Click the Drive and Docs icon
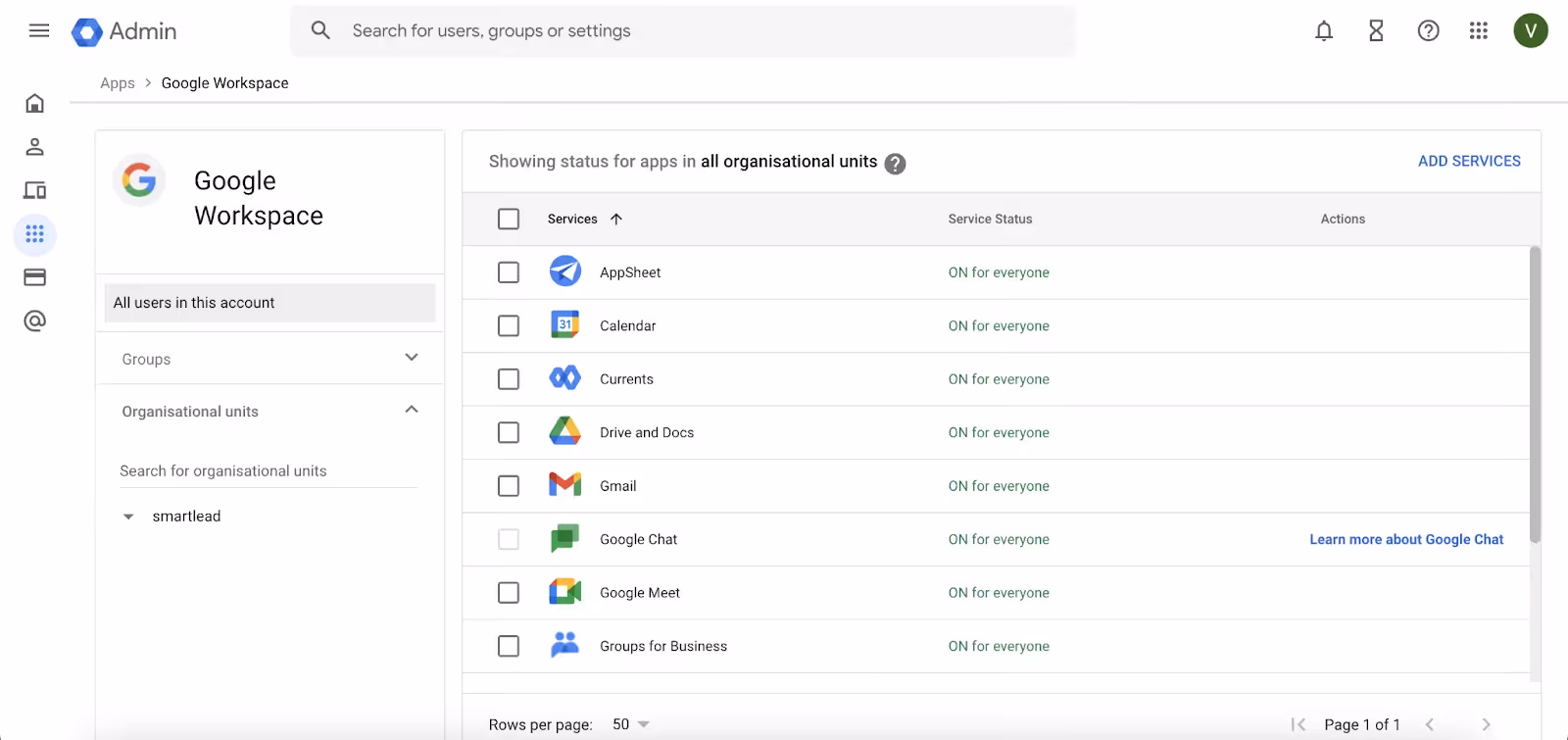1568x740 pixels. 565,430
